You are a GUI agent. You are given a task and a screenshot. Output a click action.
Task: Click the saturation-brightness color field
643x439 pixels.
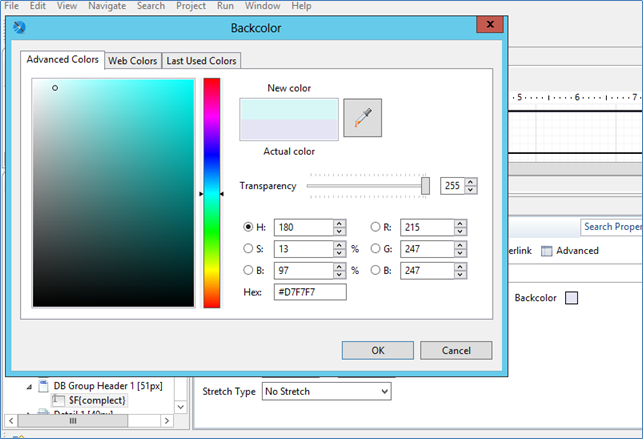113,193
